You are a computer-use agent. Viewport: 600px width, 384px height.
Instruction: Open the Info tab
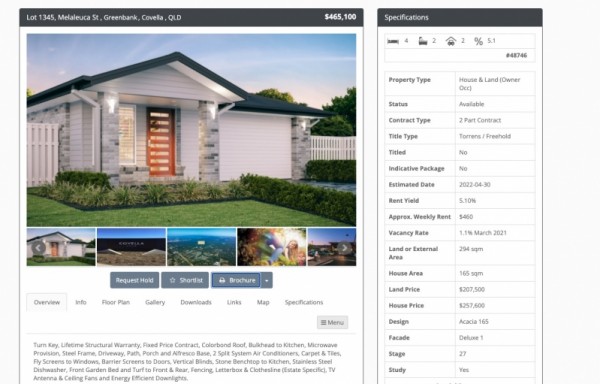81,302
